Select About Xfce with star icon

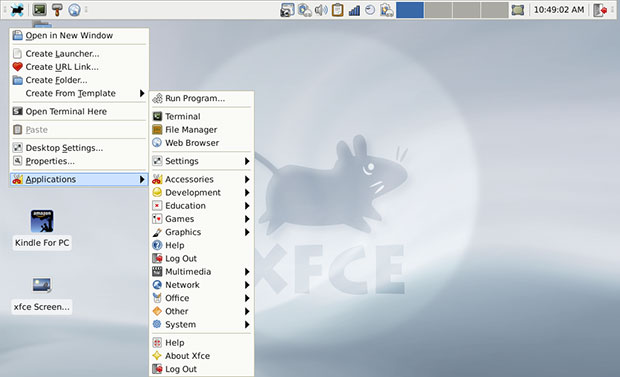(202, 356)
